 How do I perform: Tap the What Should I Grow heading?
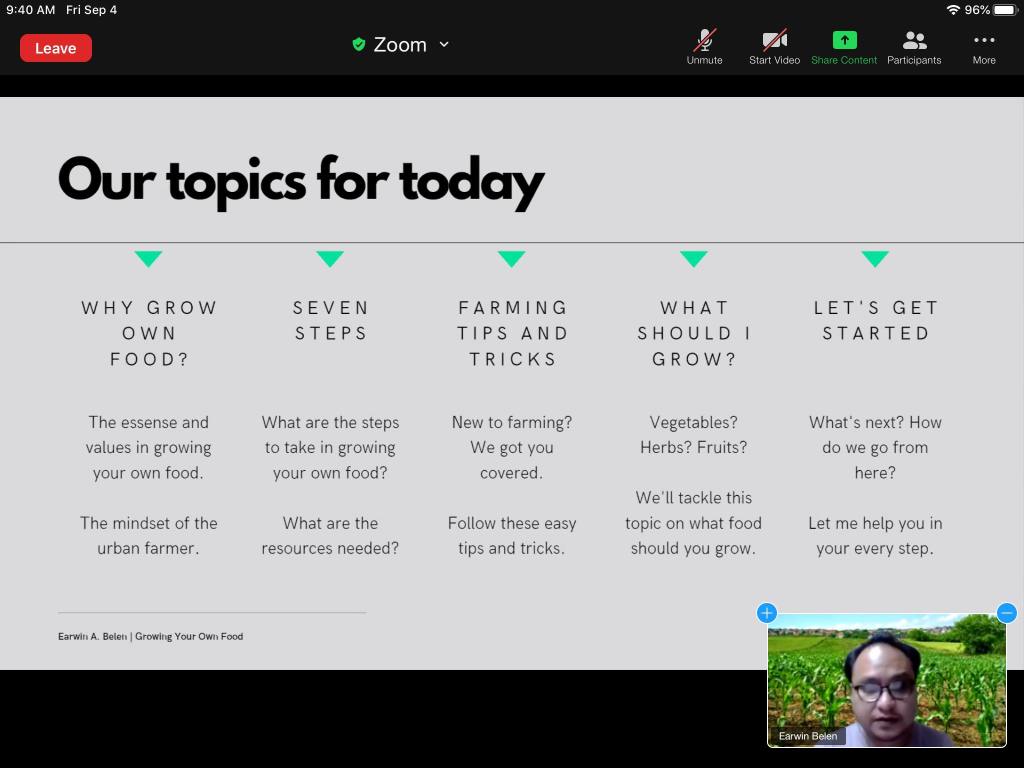(x=693, y=333)
